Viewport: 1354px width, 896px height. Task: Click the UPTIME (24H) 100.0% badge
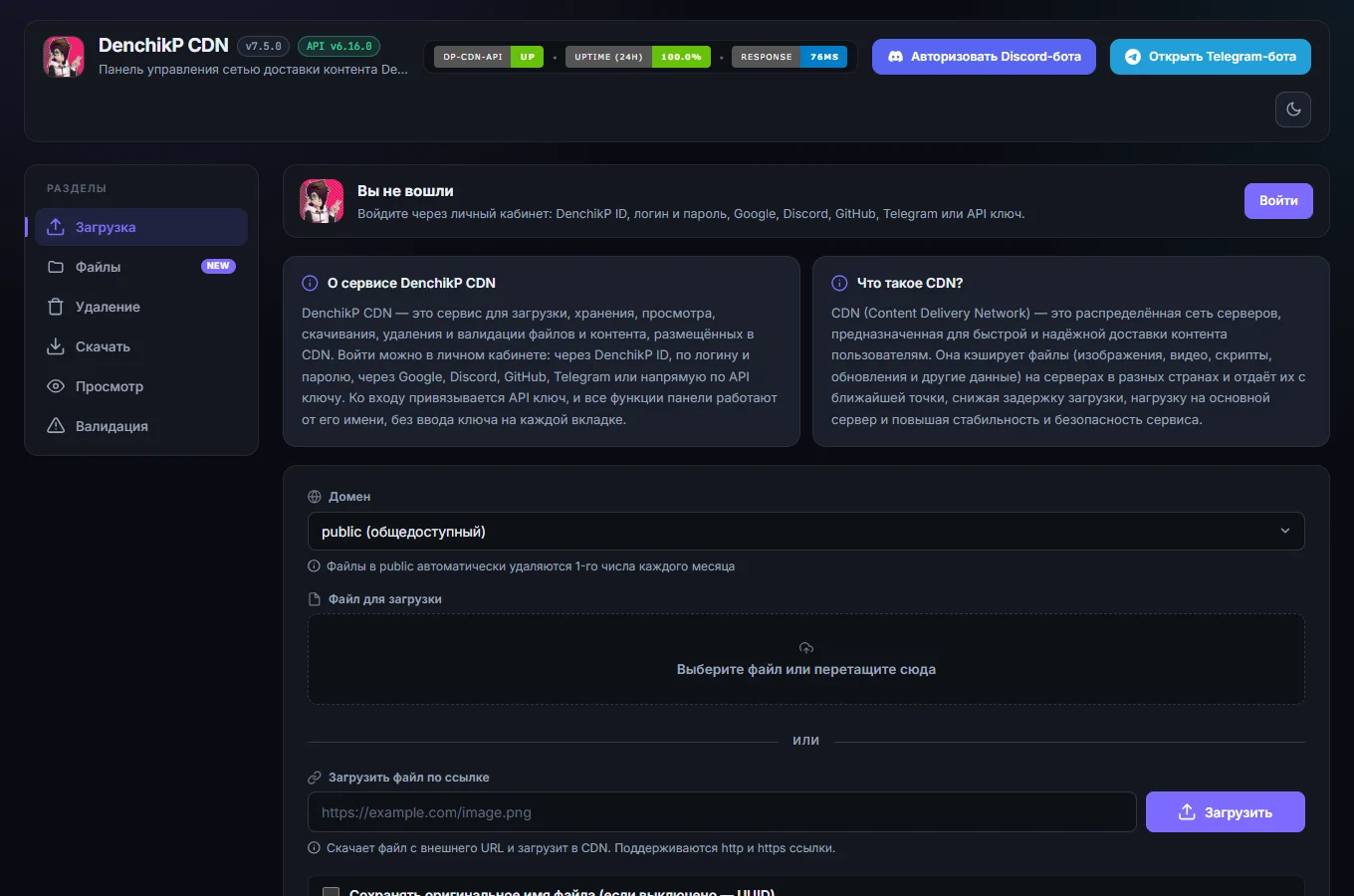pos(638,57)
